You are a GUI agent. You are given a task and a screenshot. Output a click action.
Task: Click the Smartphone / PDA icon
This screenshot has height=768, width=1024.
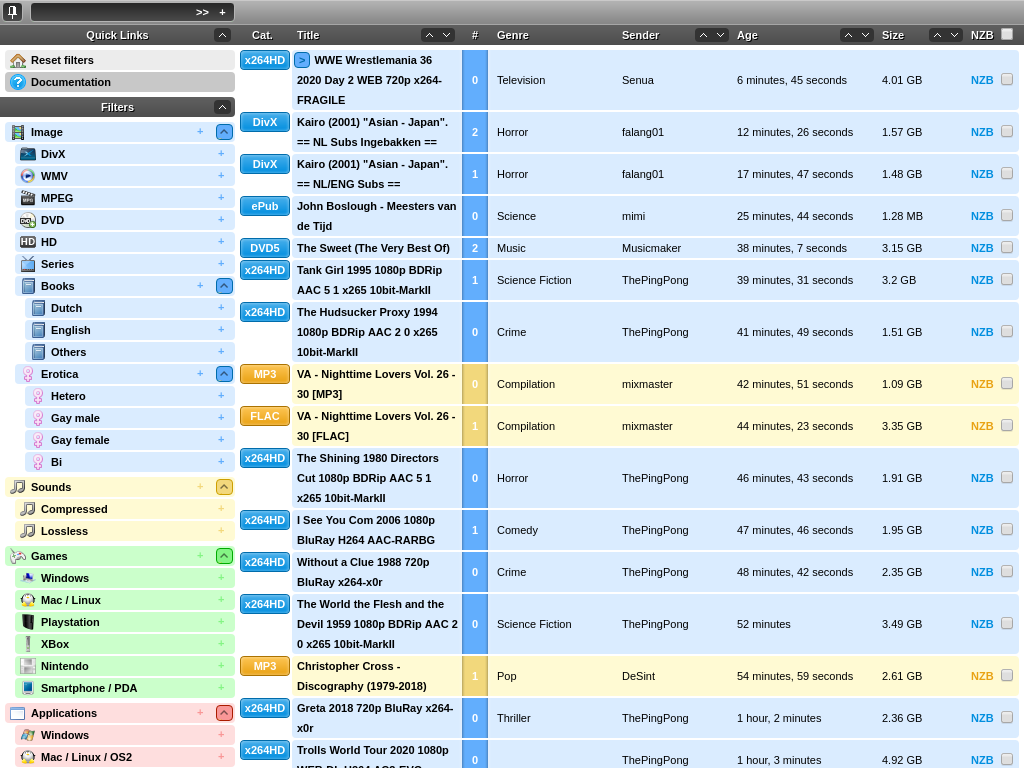[x=28, y=688]
